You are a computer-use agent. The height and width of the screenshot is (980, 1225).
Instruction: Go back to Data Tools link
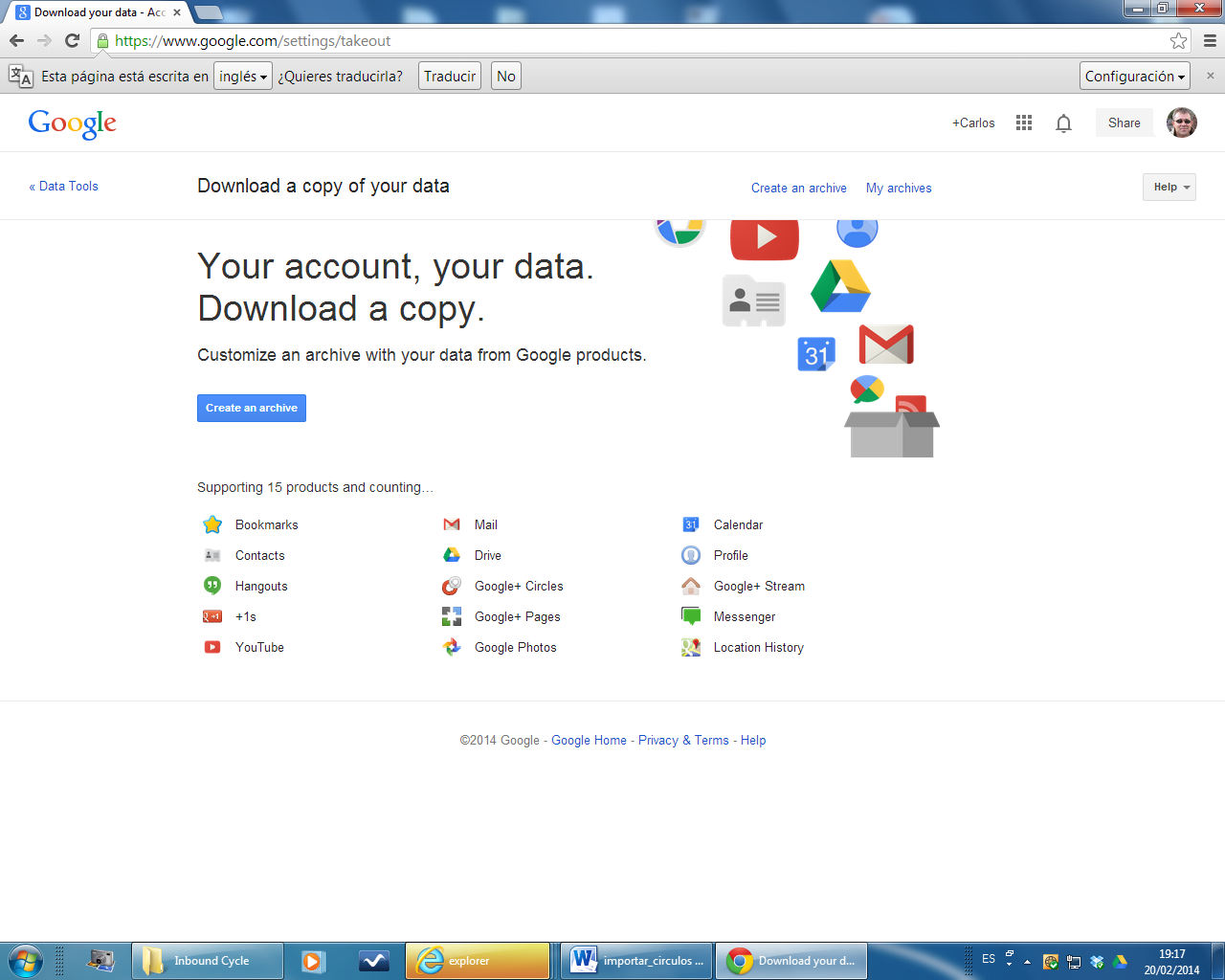(x=64, y=187)
